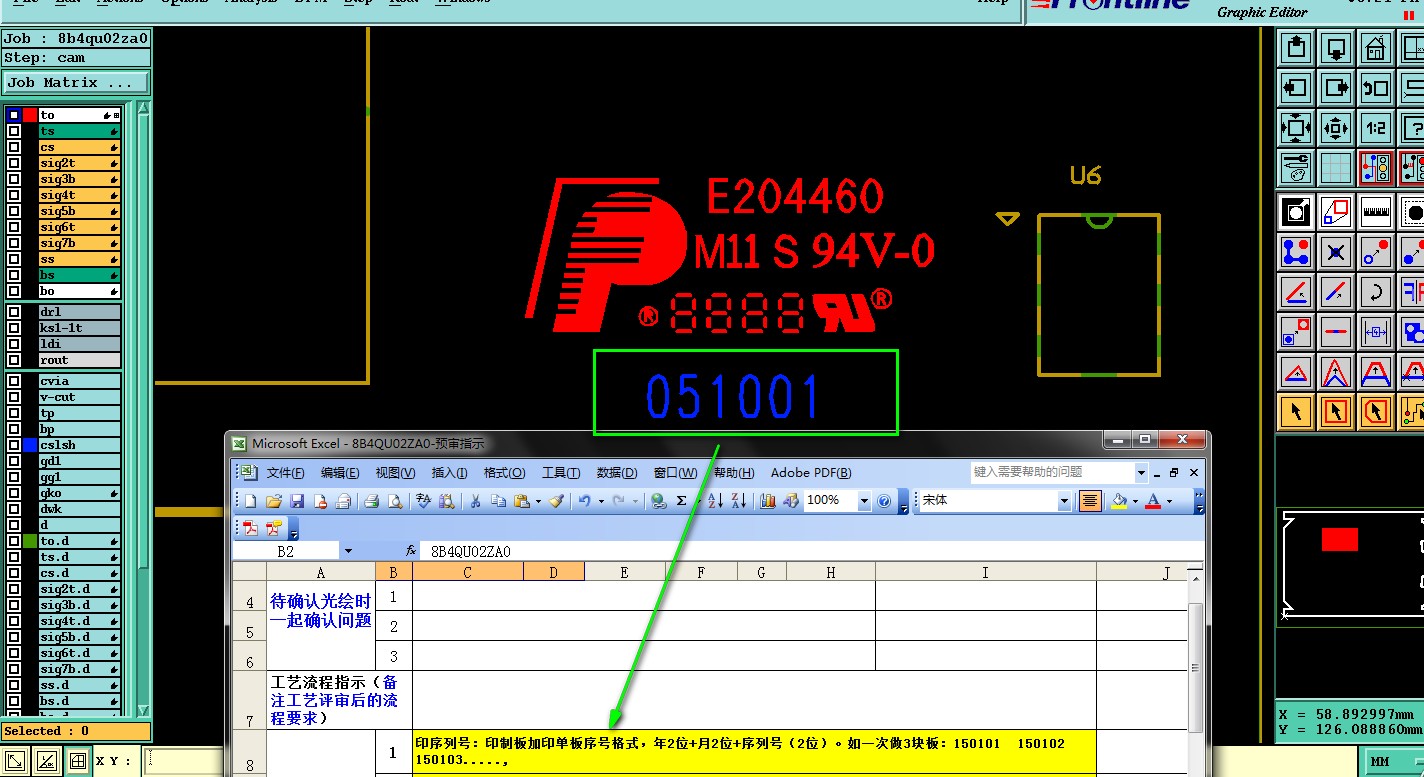This screenshot has height=777, width=1424.
Task: Open the fill color dropdown arrow
Action: click(x=1134, y=501)
